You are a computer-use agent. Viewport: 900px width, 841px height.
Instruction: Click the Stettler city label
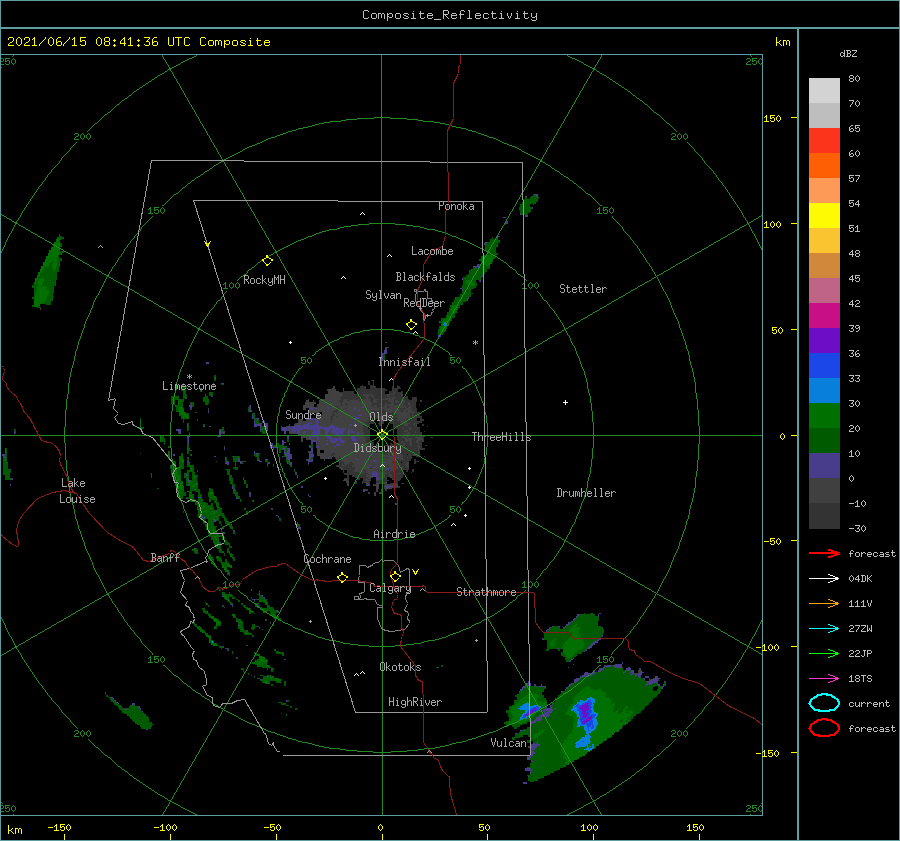tap(583, 289)
